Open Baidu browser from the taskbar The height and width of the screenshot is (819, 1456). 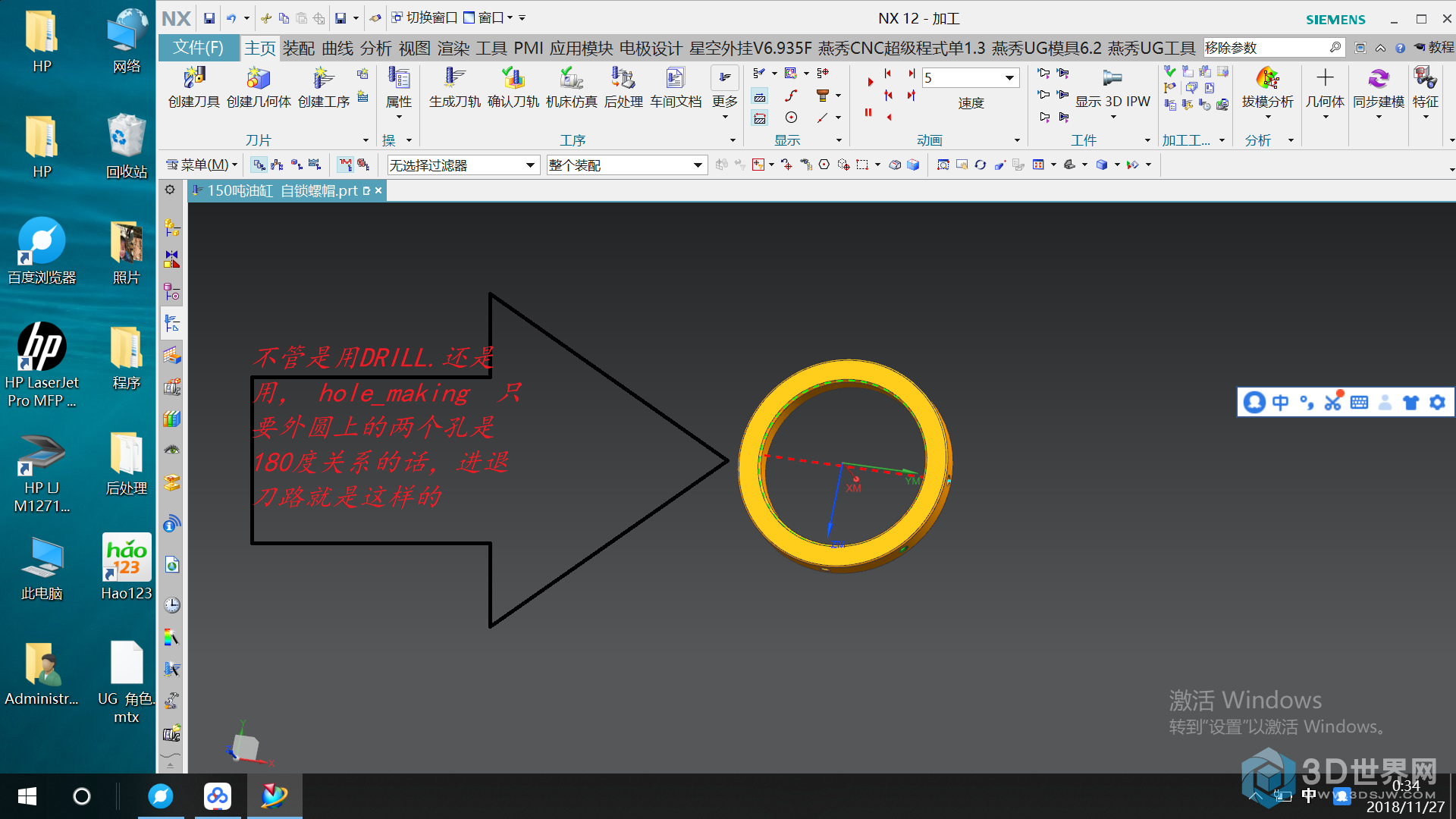point(160,796)
